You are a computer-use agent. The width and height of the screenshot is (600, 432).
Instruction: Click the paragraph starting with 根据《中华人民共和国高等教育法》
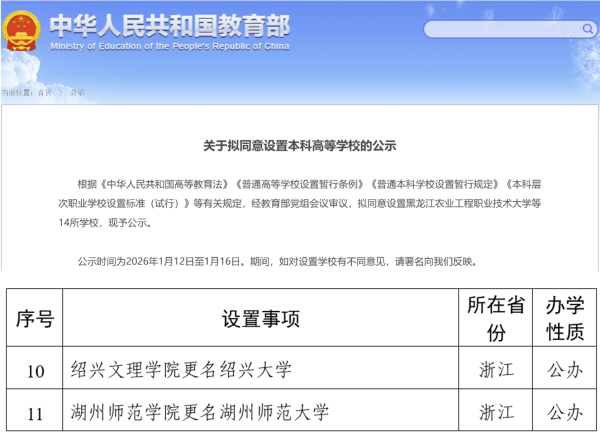coord(300,204)
